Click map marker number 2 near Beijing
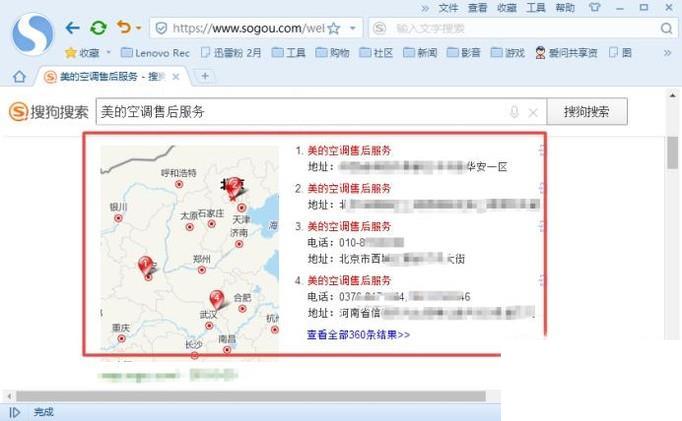 [234, 188]
